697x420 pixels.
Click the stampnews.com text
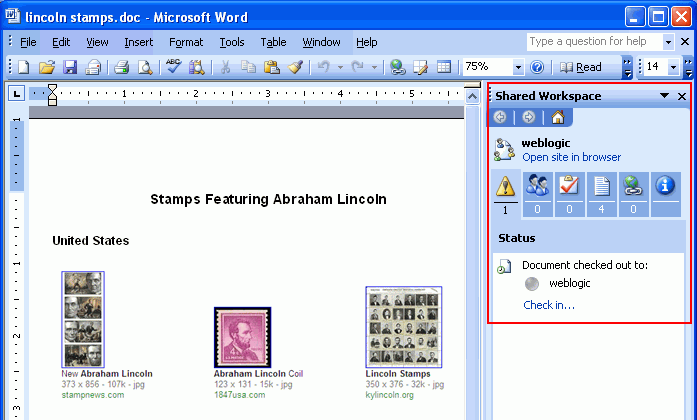pos(92,395)
